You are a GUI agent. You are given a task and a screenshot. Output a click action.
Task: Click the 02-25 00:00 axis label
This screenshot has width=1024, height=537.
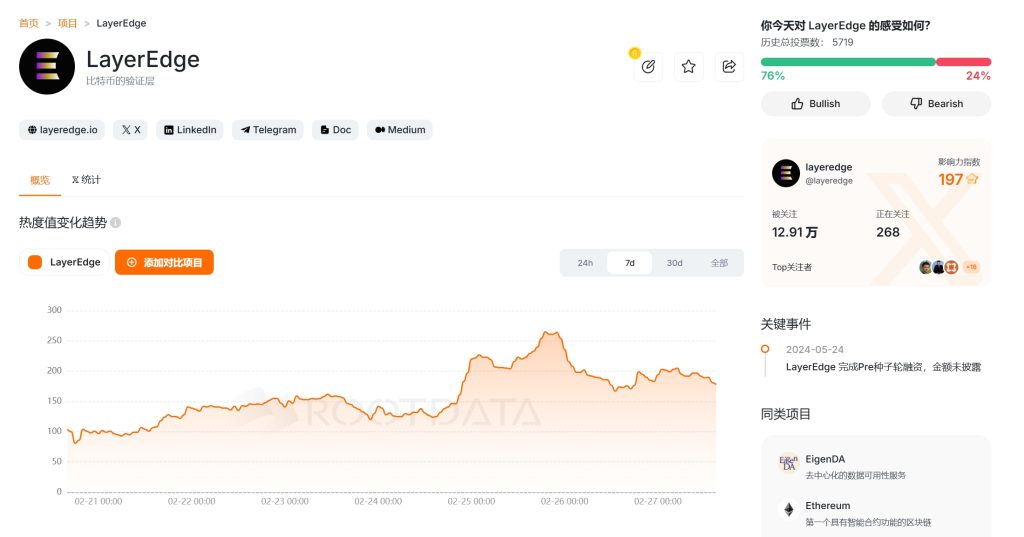(x=472, y=502)
